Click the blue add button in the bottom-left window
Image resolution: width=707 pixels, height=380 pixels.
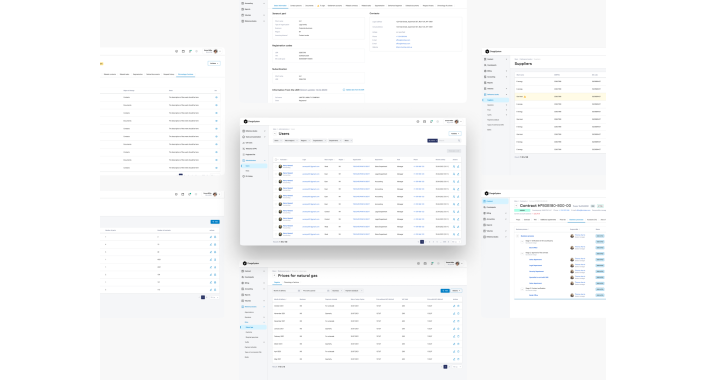(215, 222)
